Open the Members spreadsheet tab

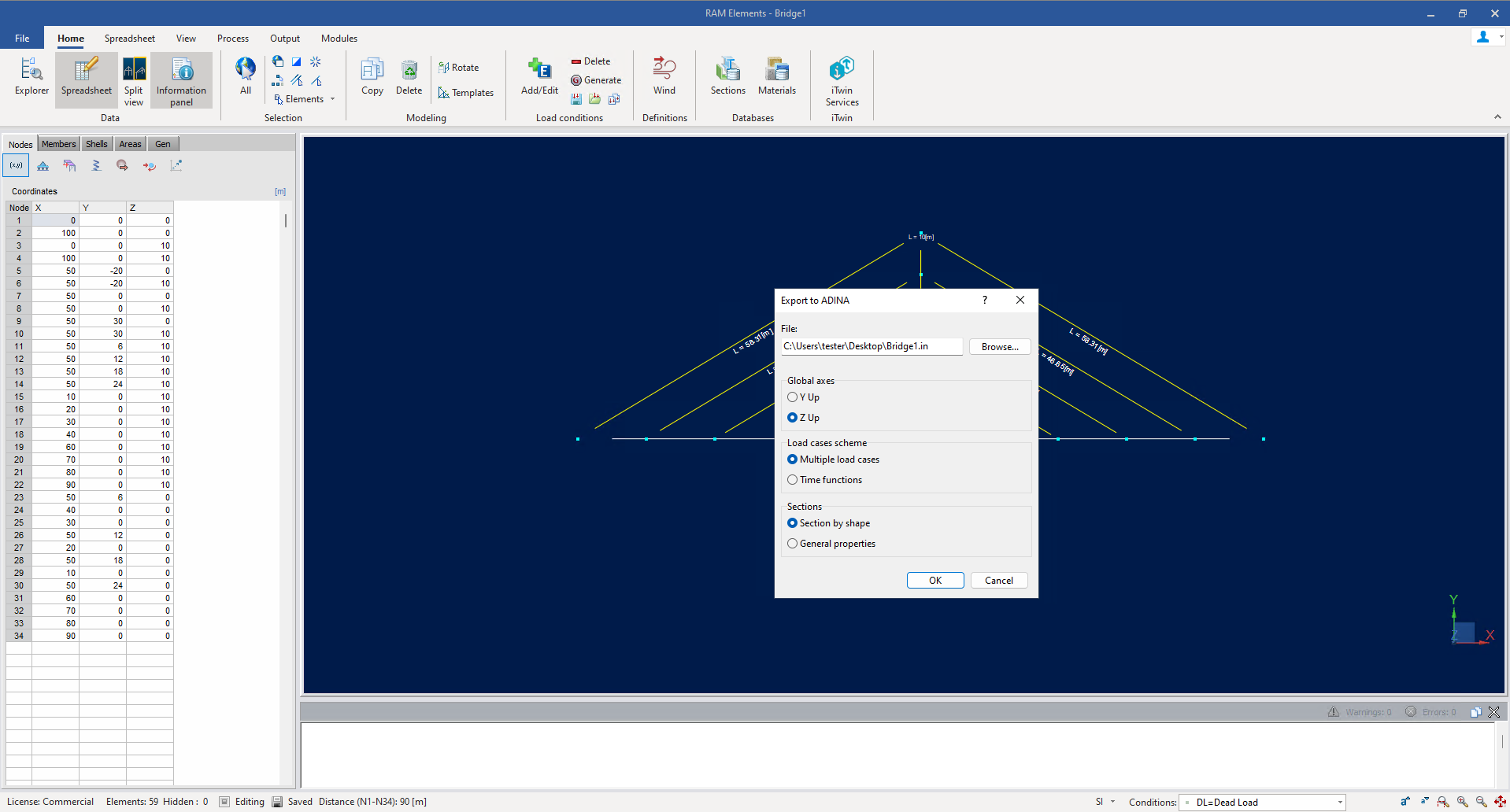[x=59, y=144]
